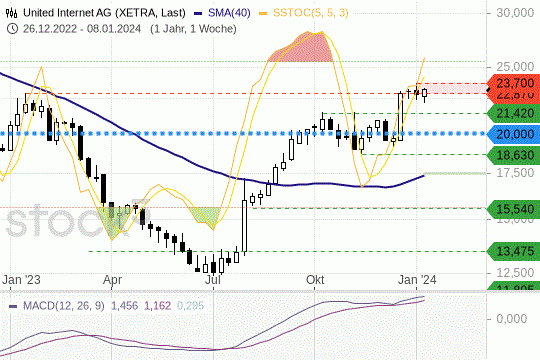
Task: Select the SMA(40) indicator label
Action: [229, 13]
